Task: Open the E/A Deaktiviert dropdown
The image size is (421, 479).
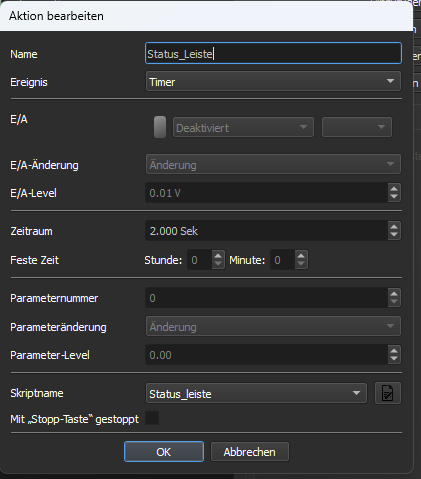Action: point(243,127)
